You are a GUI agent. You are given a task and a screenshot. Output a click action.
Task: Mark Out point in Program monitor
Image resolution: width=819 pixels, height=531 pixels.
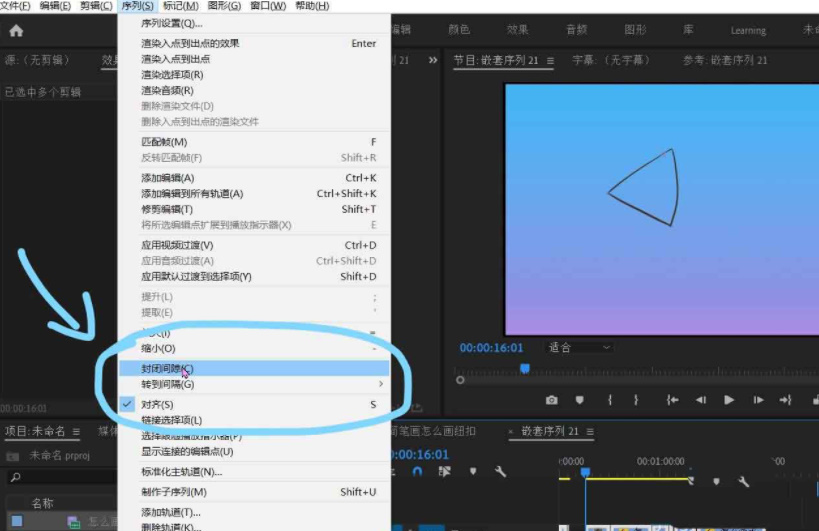636,400
